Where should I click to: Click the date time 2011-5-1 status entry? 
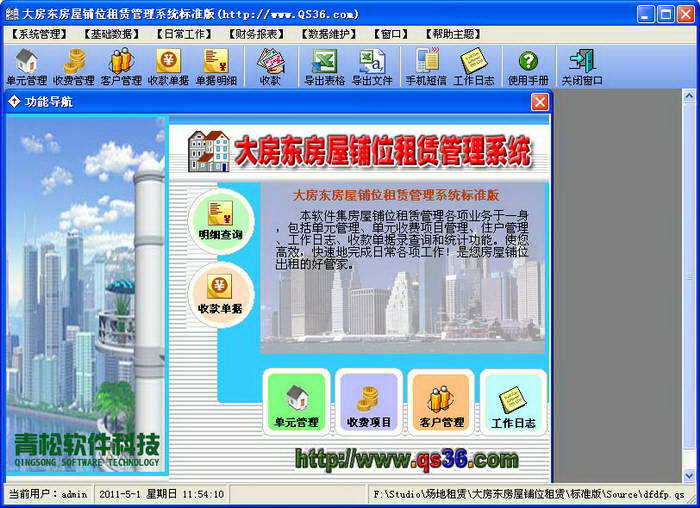pyautogui.click(x=161, y=494)
